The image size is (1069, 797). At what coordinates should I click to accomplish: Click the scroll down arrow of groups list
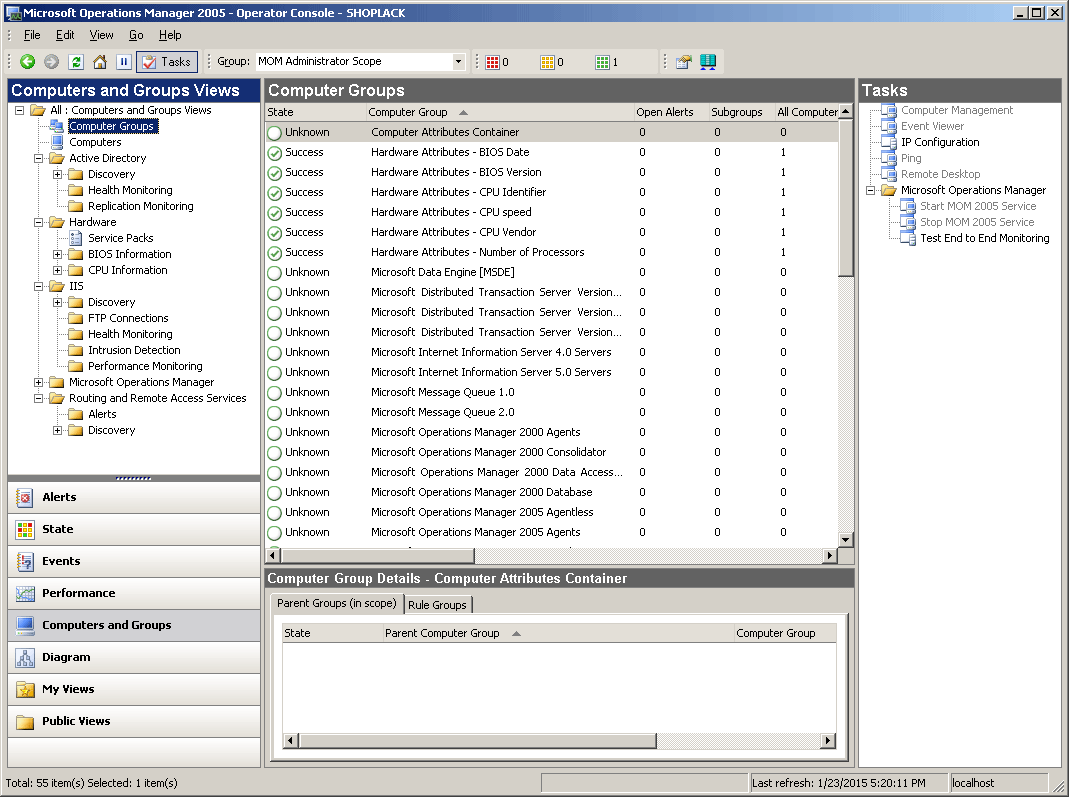(845, 540)
